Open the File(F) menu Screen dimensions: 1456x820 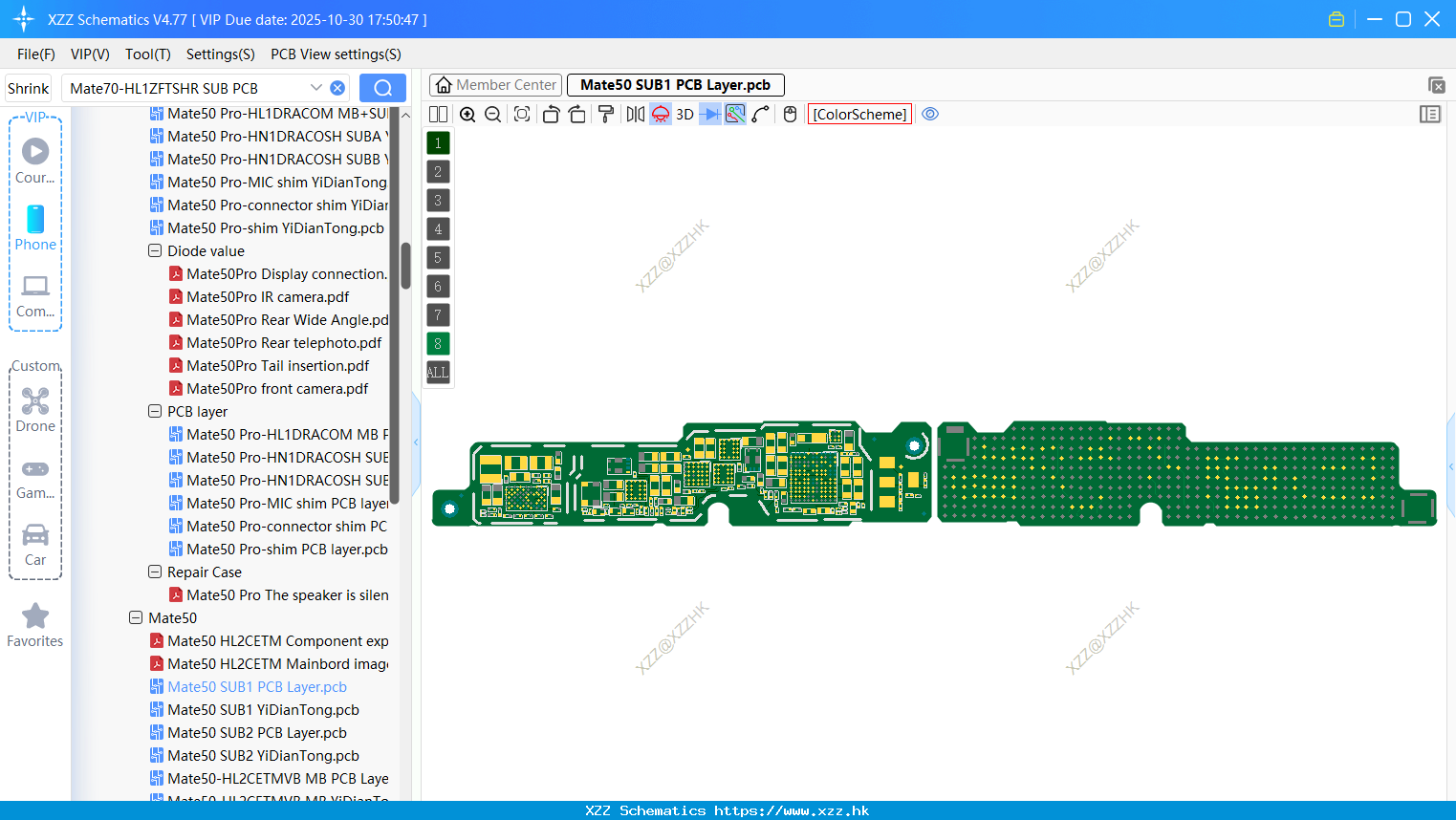(36, 54)
